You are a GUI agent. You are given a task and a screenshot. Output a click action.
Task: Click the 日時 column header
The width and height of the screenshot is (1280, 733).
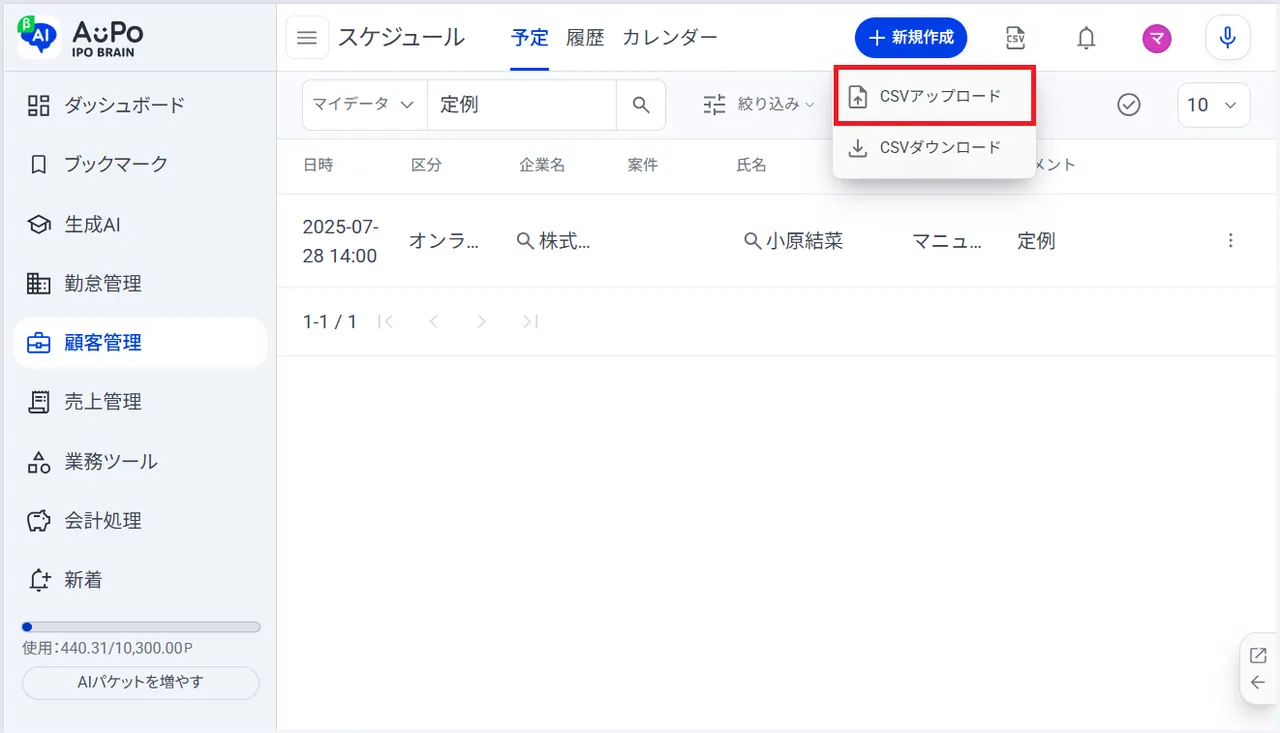pyautogui.click(x=318, y=165)
